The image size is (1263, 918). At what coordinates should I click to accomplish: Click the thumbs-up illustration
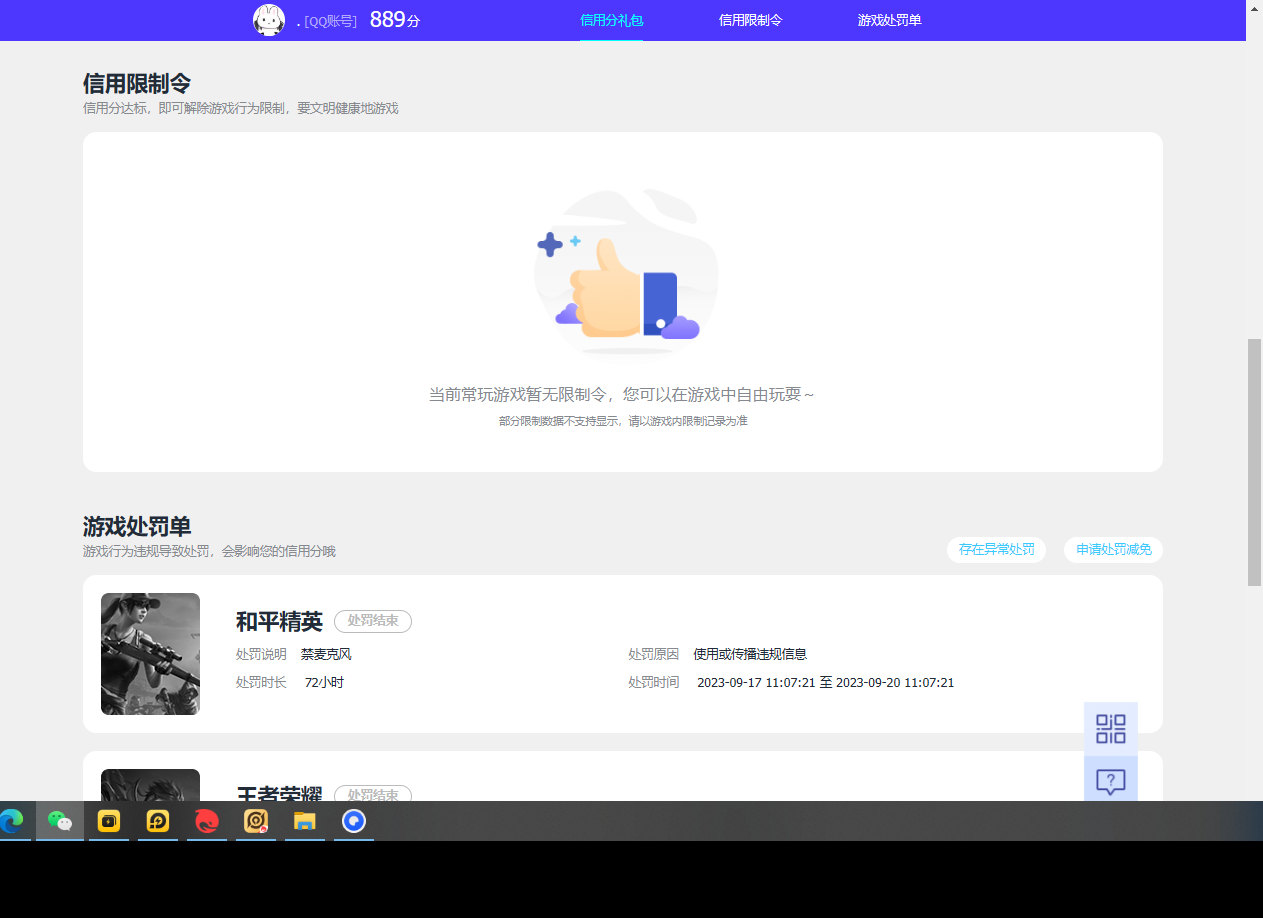[x=626, y=272]
